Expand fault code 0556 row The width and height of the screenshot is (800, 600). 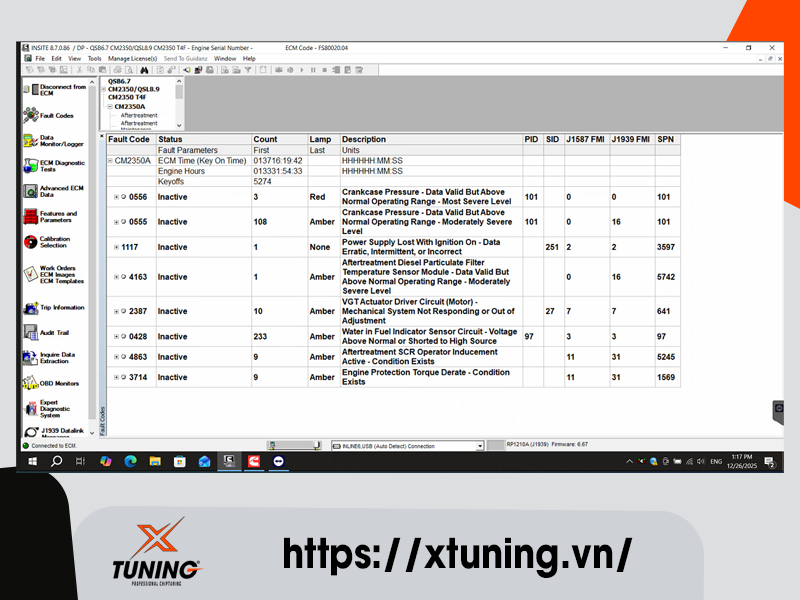pyautogui.click(x=116, y=198)
